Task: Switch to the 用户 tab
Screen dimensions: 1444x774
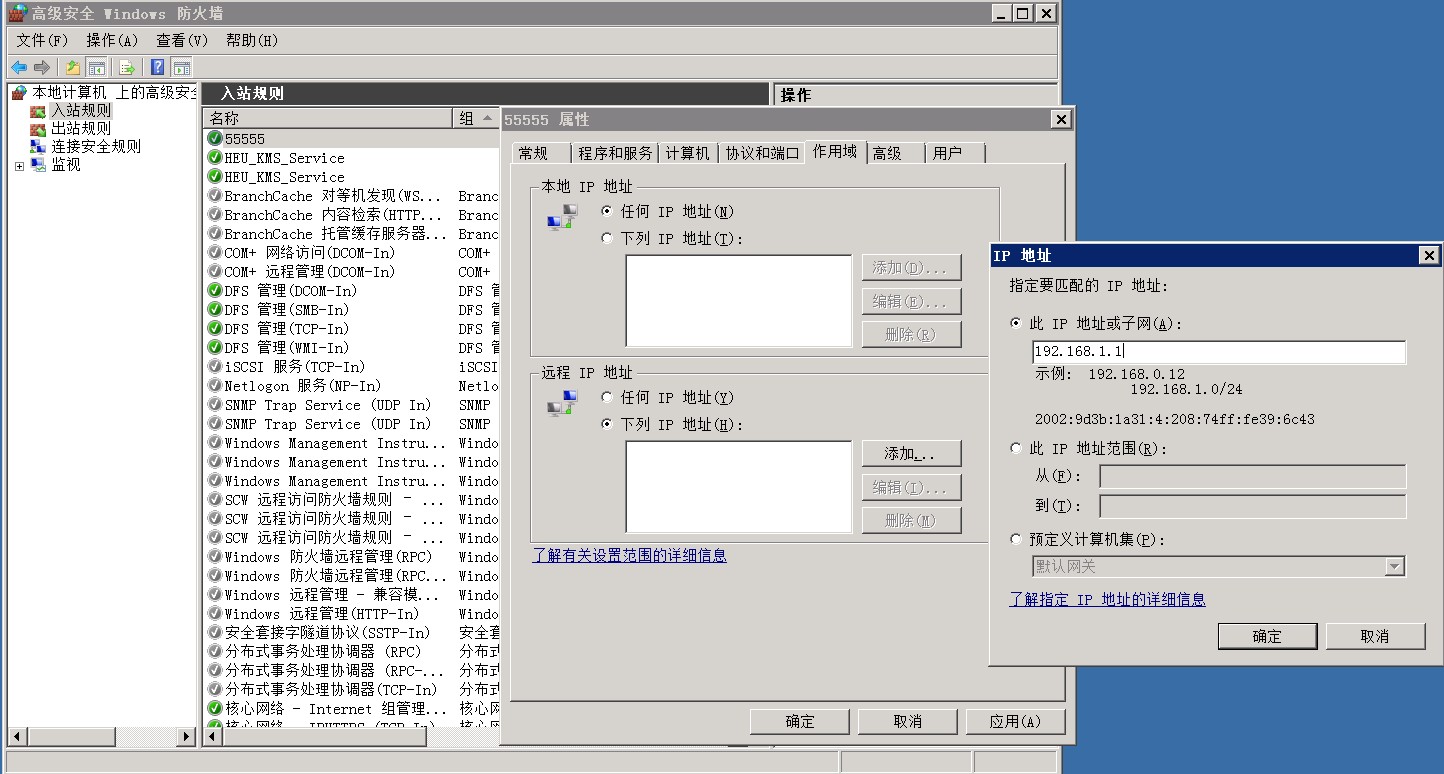Action: point(955,153)
